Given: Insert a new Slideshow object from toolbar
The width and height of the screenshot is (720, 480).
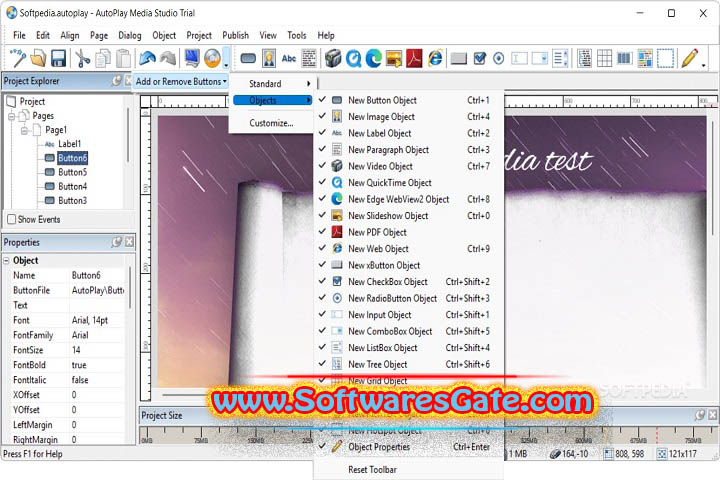Looking at the screenshot, I should click(x=394, y=58).
